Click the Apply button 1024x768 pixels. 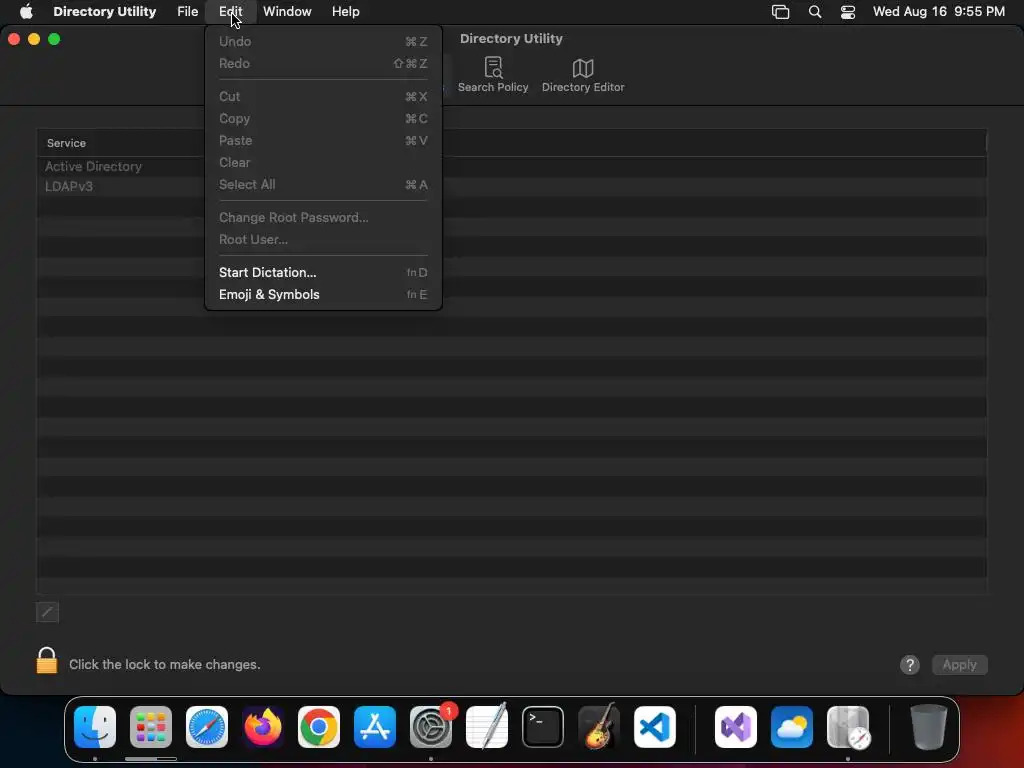(x=959, y=665)
